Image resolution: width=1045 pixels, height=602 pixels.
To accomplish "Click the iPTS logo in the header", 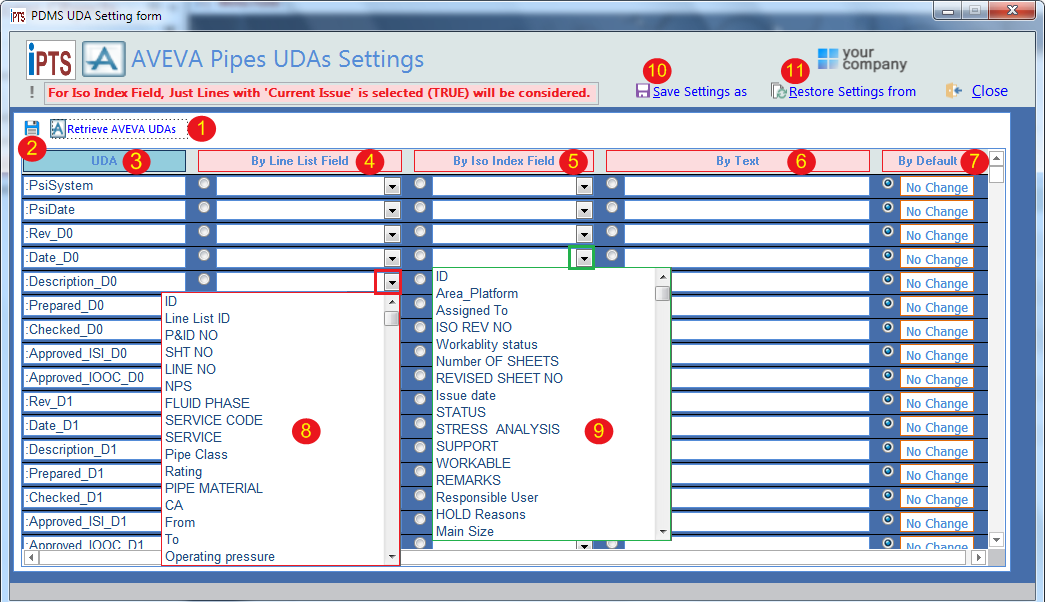I will [x=51, y=60].
